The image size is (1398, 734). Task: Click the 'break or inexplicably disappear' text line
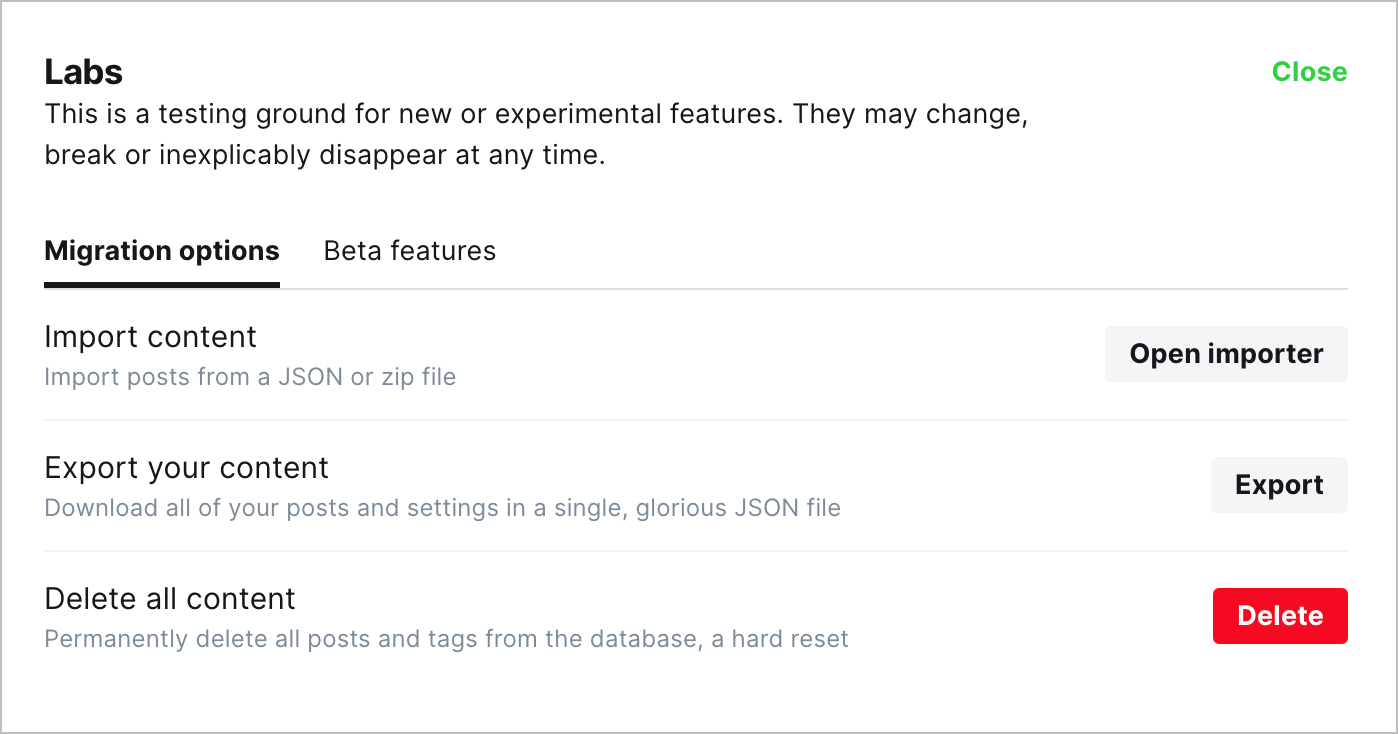click(x=325, y=156)
